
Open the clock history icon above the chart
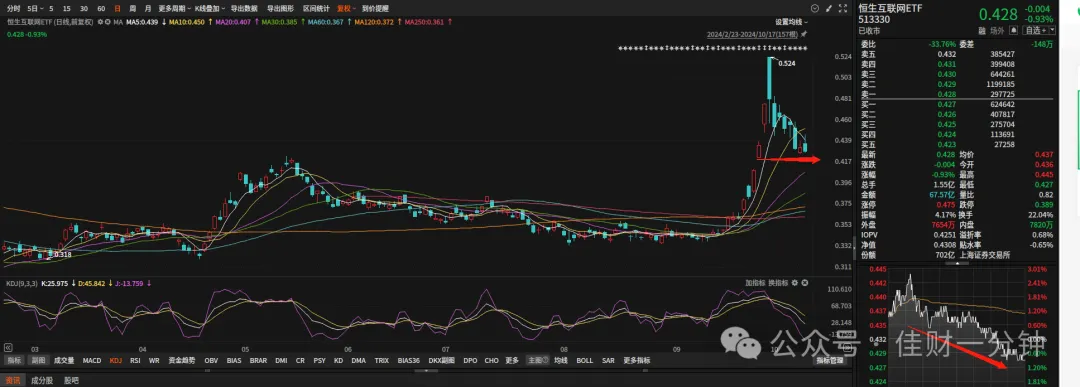click(x=816, y=8)
